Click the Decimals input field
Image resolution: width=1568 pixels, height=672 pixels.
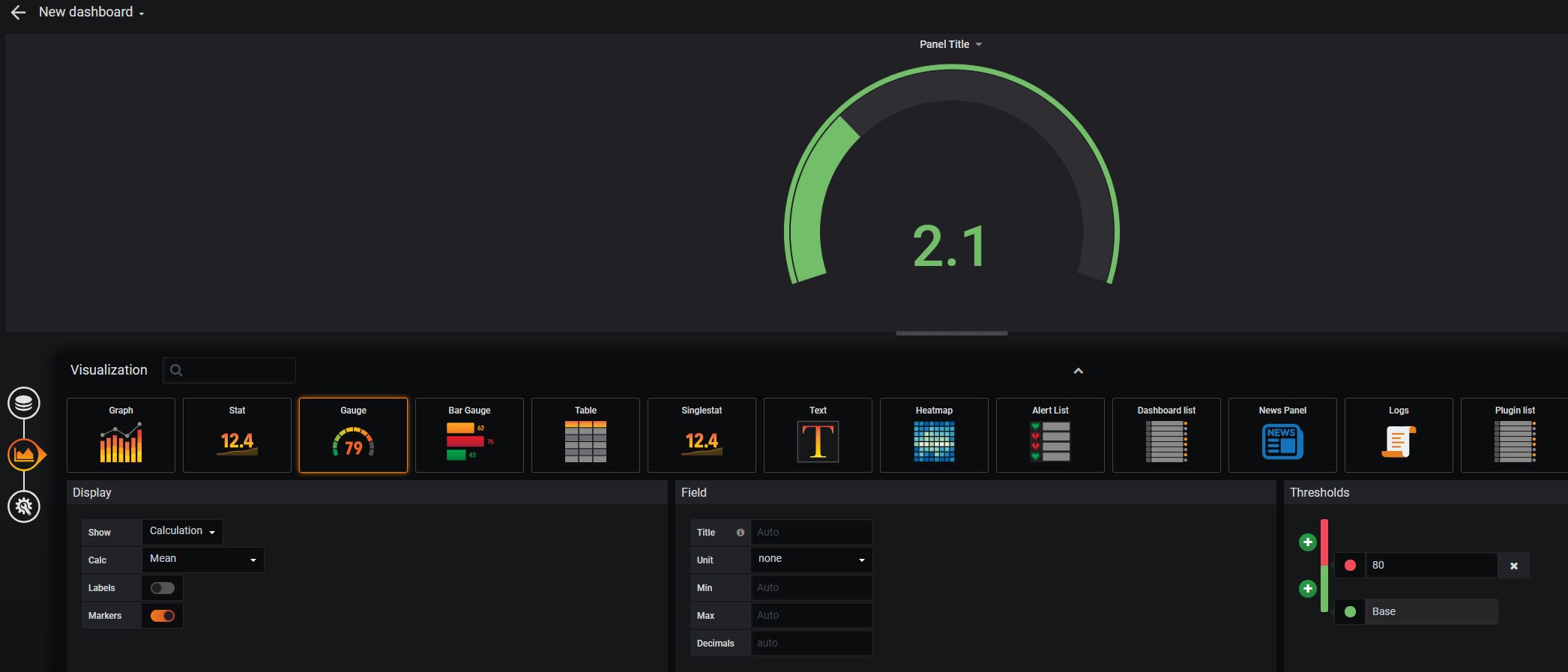click(811, 643)
